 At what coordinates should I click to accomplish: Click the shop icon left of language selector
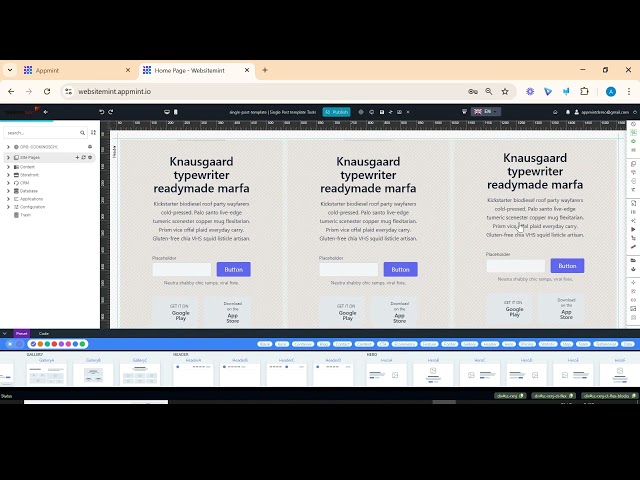pos(464,111)
